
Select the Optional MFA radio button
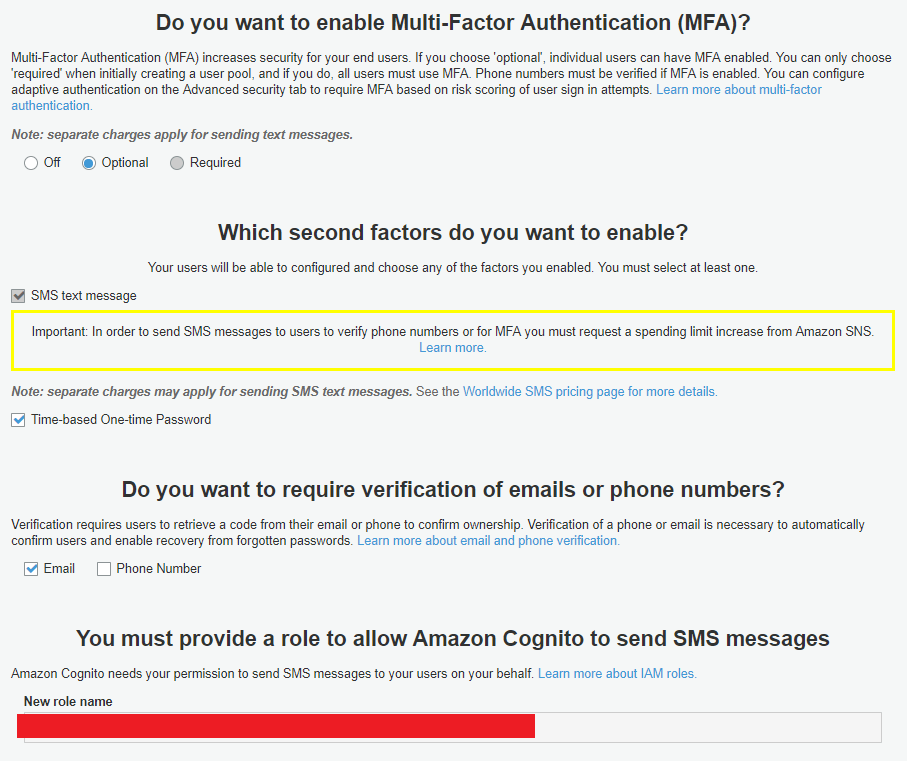tap(88, 162)
